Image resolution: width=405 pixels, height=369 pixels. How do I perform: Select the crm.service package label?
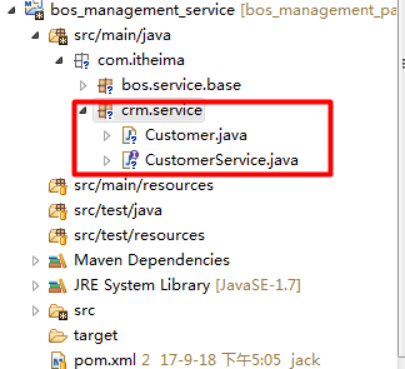(x=162, y=110)
